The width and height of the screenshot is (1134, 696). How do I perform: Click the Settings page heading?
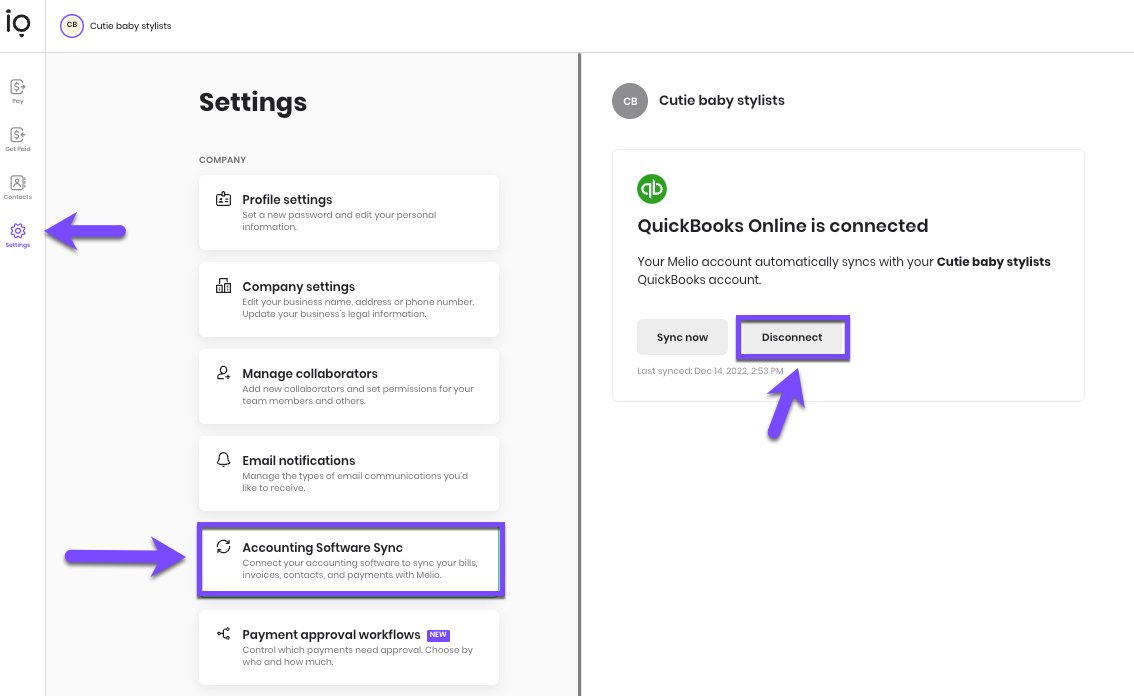tap(253, 102)
